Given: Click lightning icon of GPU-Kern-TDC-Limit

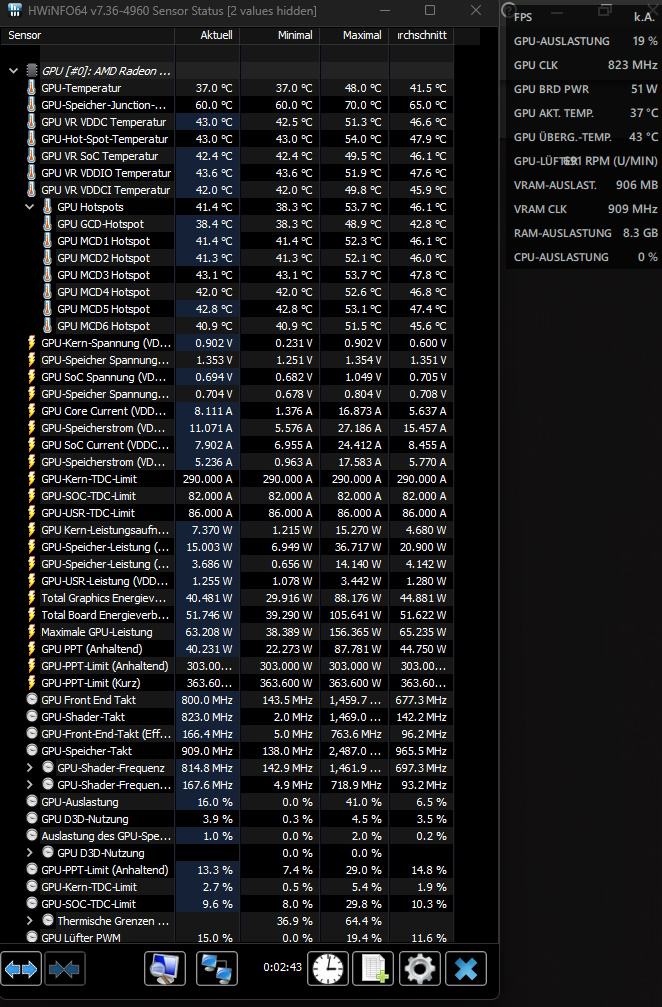Looking at the screenshot, I should point(31,478).
